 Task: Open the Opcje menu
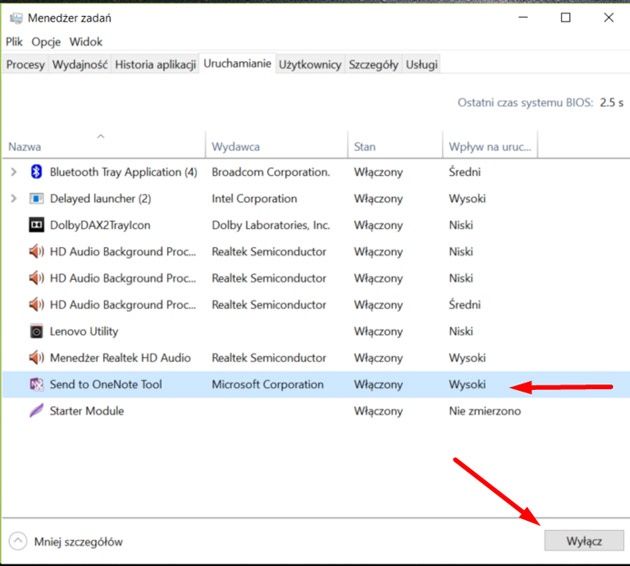point(46,42)
